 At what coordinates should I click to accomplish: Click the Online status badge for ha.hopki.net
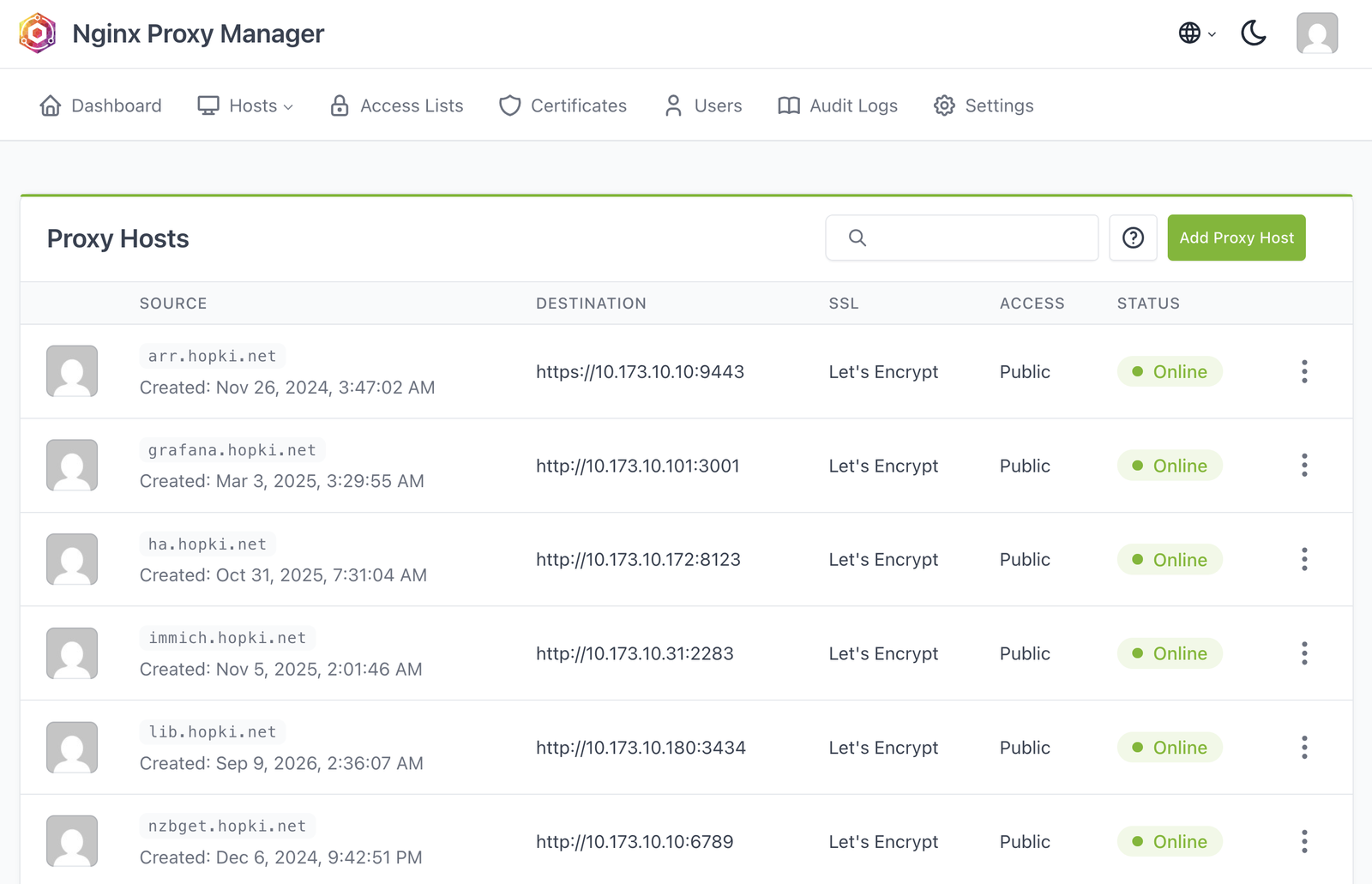(x=1170, y=559)
